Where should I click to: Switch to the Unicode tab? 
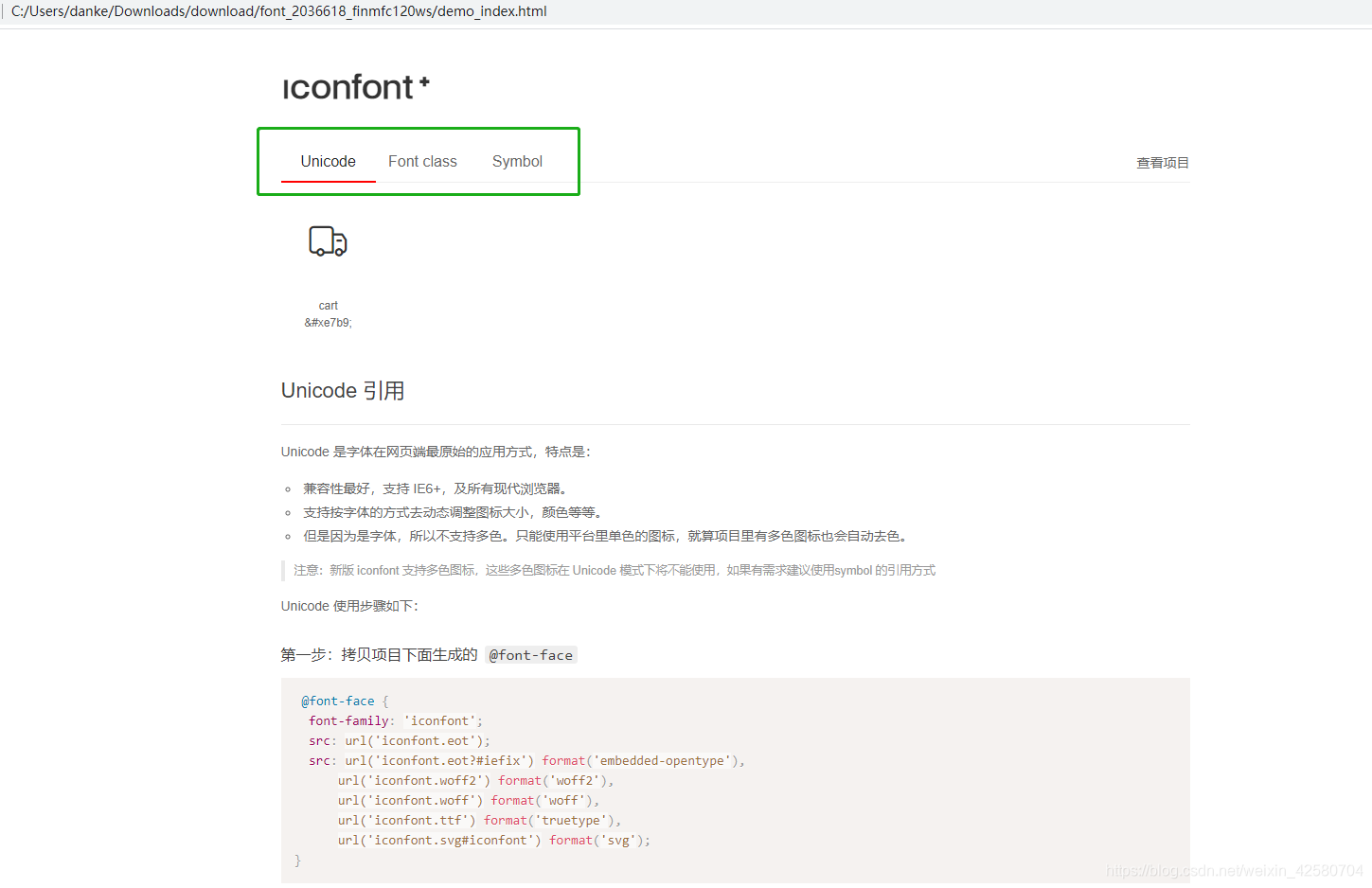329,162
